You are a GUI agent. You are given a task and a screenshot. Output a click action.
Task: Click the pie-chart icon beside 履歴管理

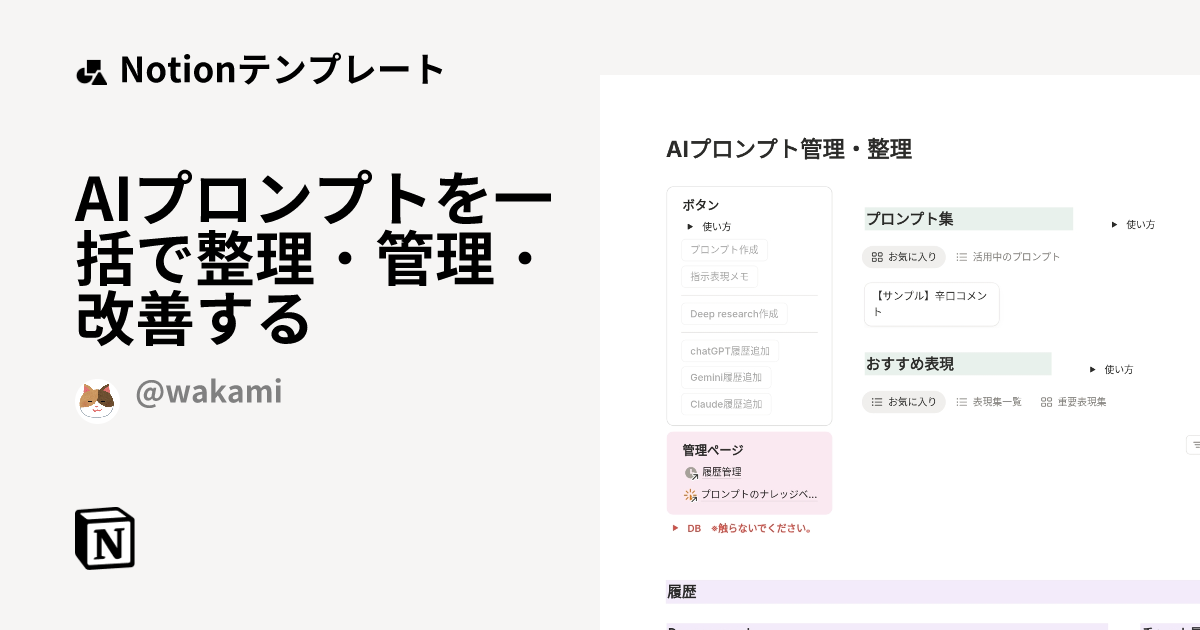coord(691,473)
